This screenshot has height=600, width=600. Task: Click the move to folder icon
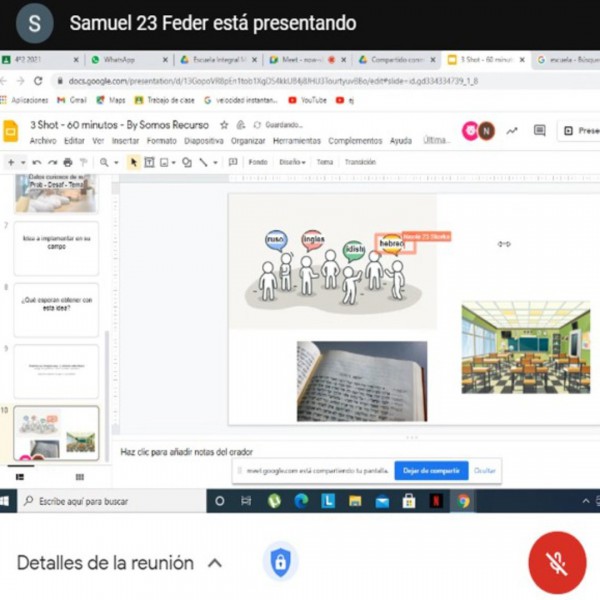[x=241, y=125]
